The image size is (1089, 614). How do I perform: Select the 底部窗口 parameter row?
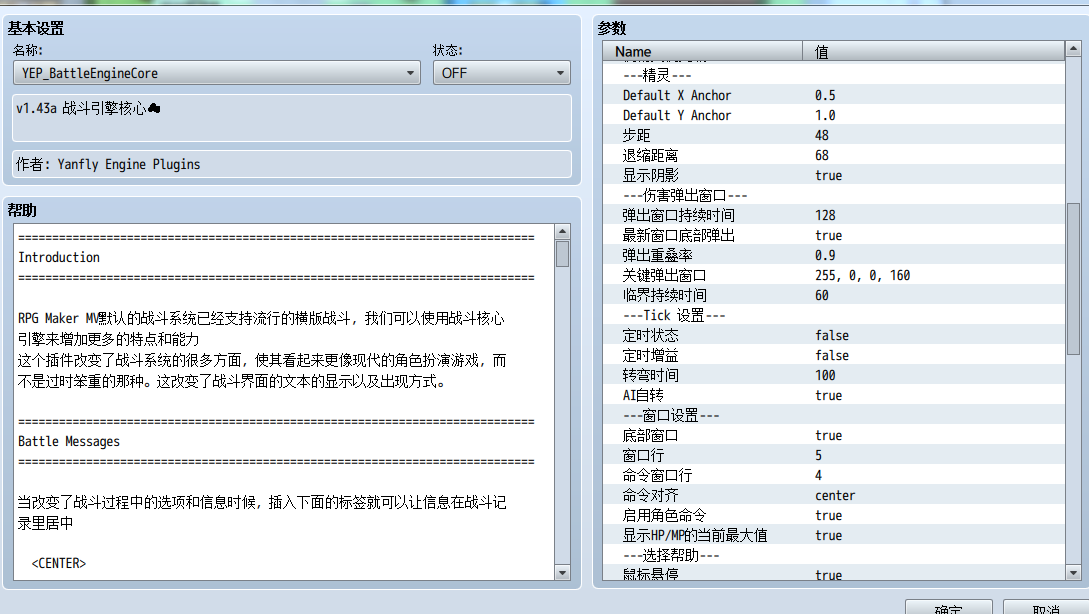pyautogui.click(x=833, y=435)
